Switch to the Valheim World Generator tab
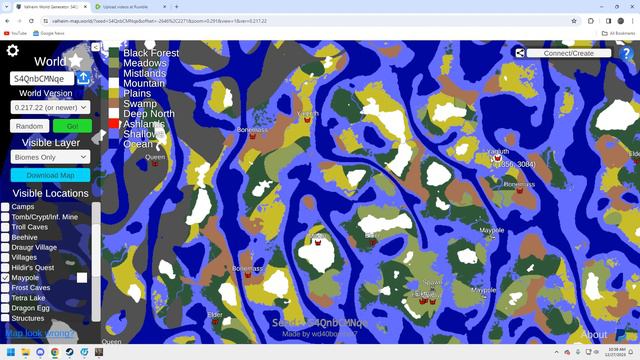 click(51, 7)
